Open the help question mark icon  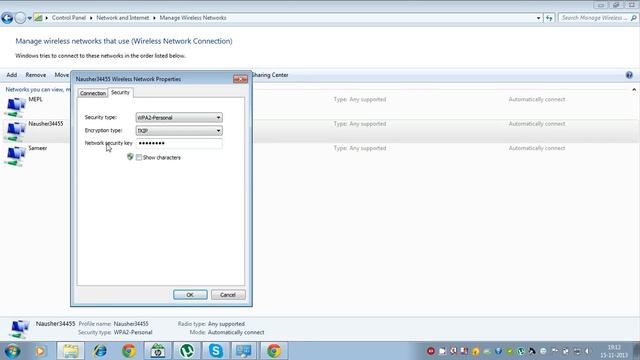(629, 75)
